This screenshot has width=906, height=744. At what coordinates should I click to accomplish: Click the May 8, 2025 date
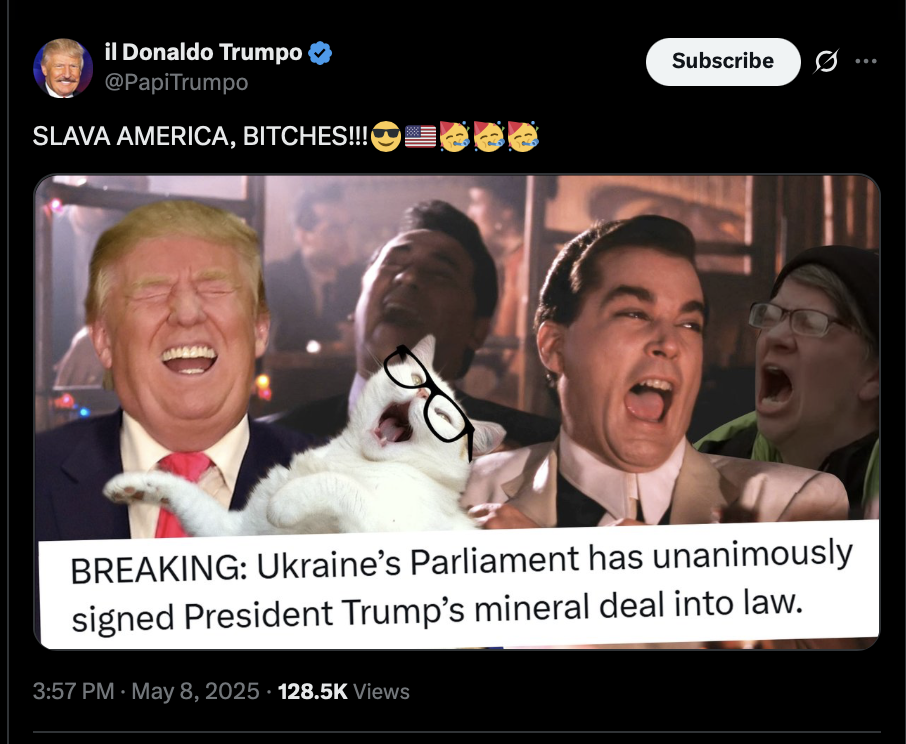(x=195, y=691)
